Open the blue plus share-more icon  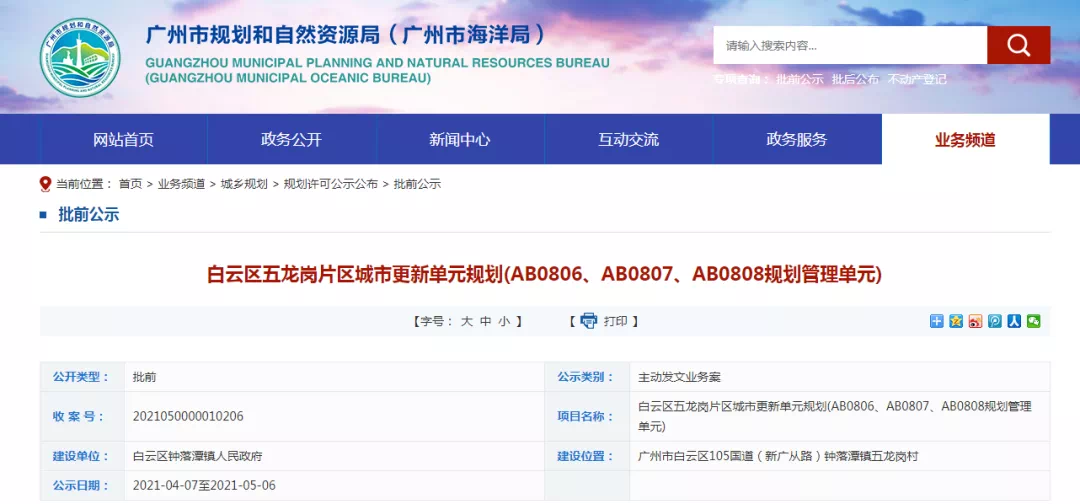937,321
